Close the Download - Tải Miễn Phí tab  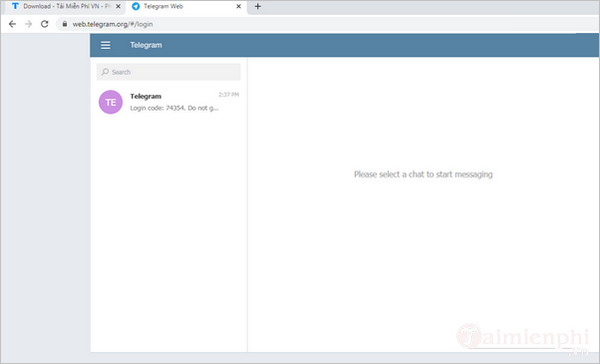point(118,7)
